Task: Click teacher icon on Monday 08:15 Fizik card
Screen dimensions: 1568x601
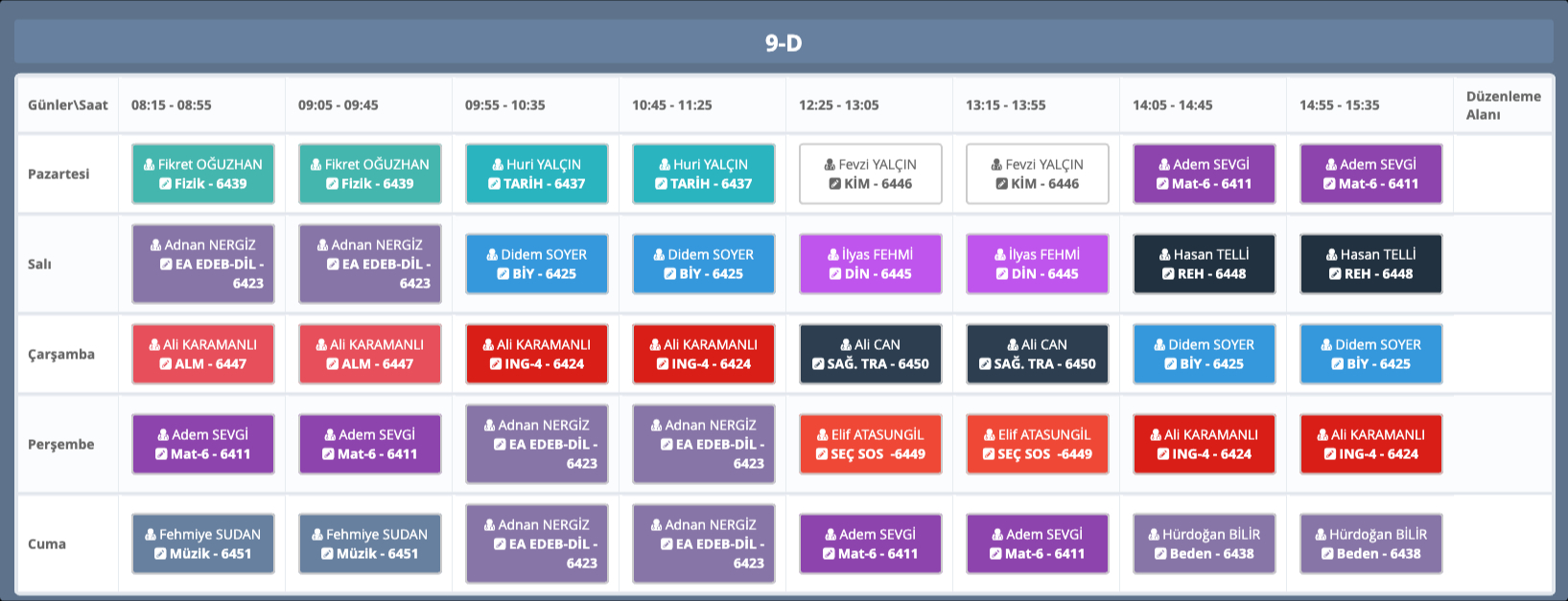Action: pos(150,165)
